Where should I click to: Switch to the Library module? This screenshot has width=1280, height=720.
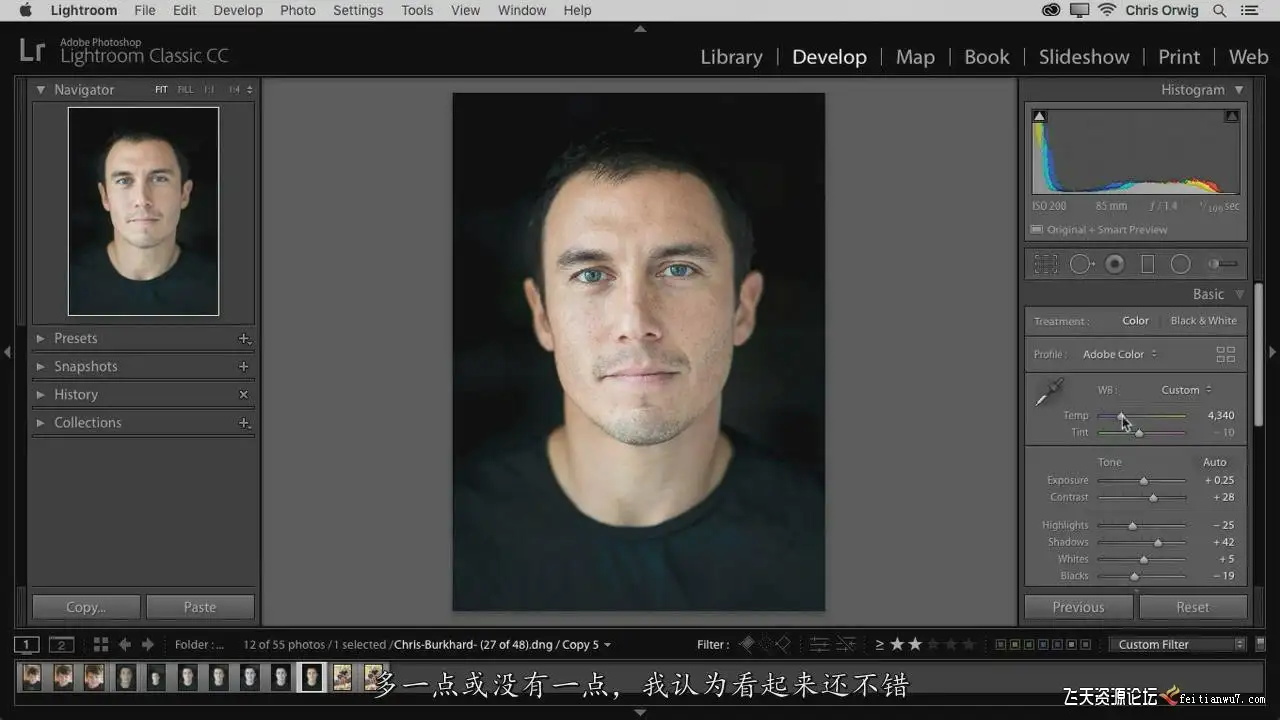731,57
